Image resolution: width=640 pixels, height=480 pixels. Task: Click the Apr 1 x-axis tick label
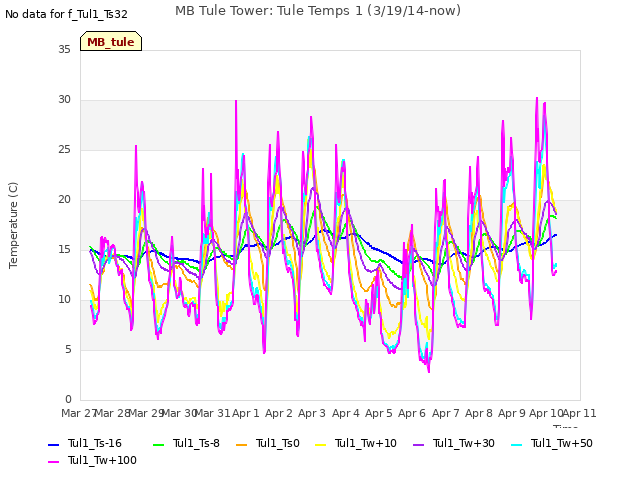click(246, 413)
